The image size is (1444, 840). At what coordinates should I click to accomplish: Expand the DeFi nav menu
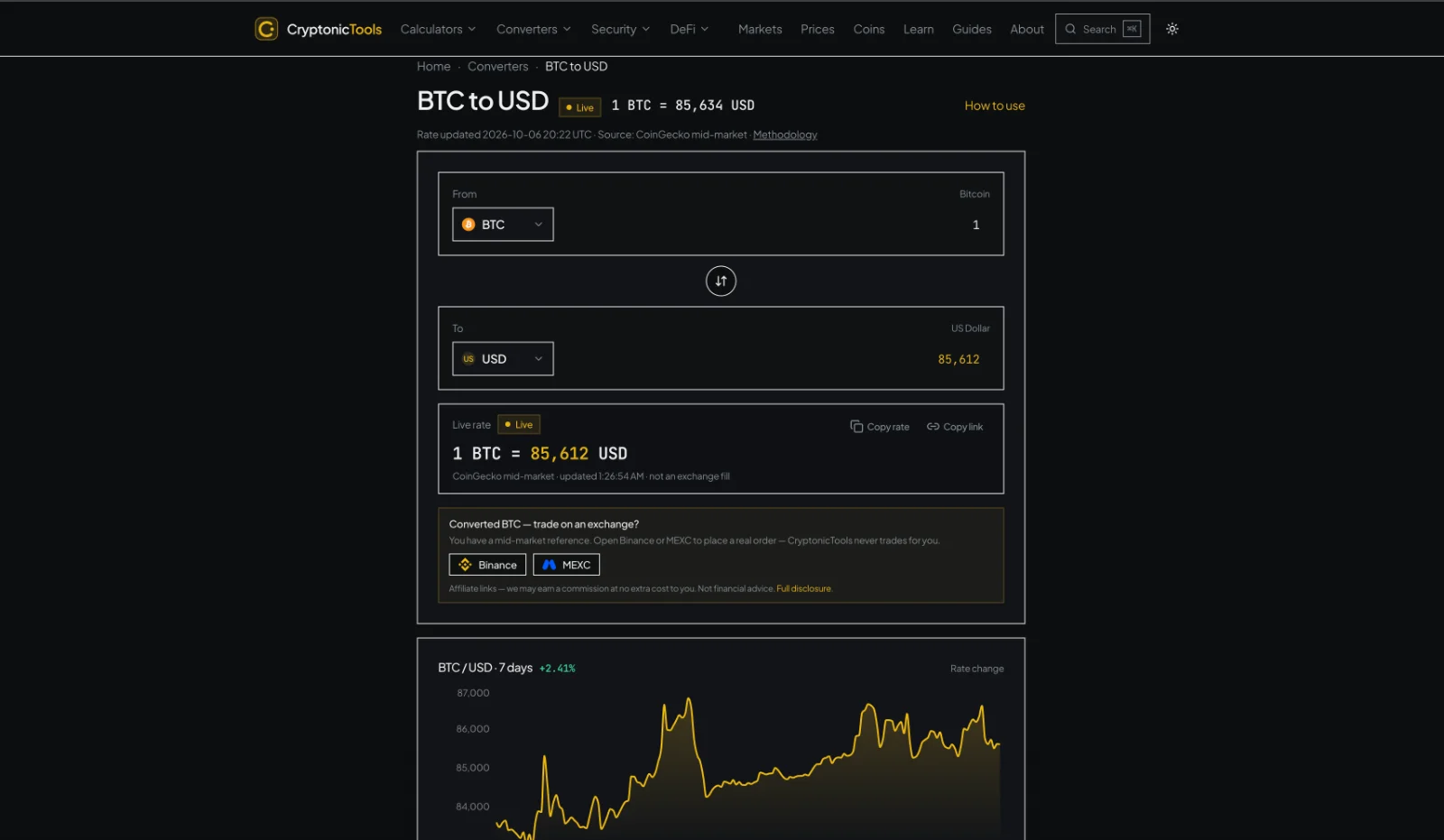(x=690, y=29)
